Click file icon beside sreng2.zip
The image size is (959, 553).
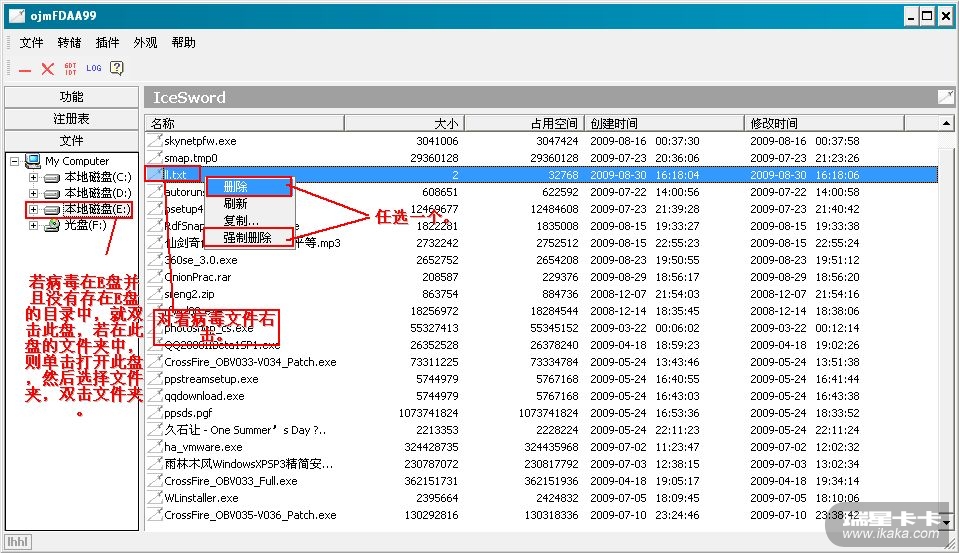(155, 294)
